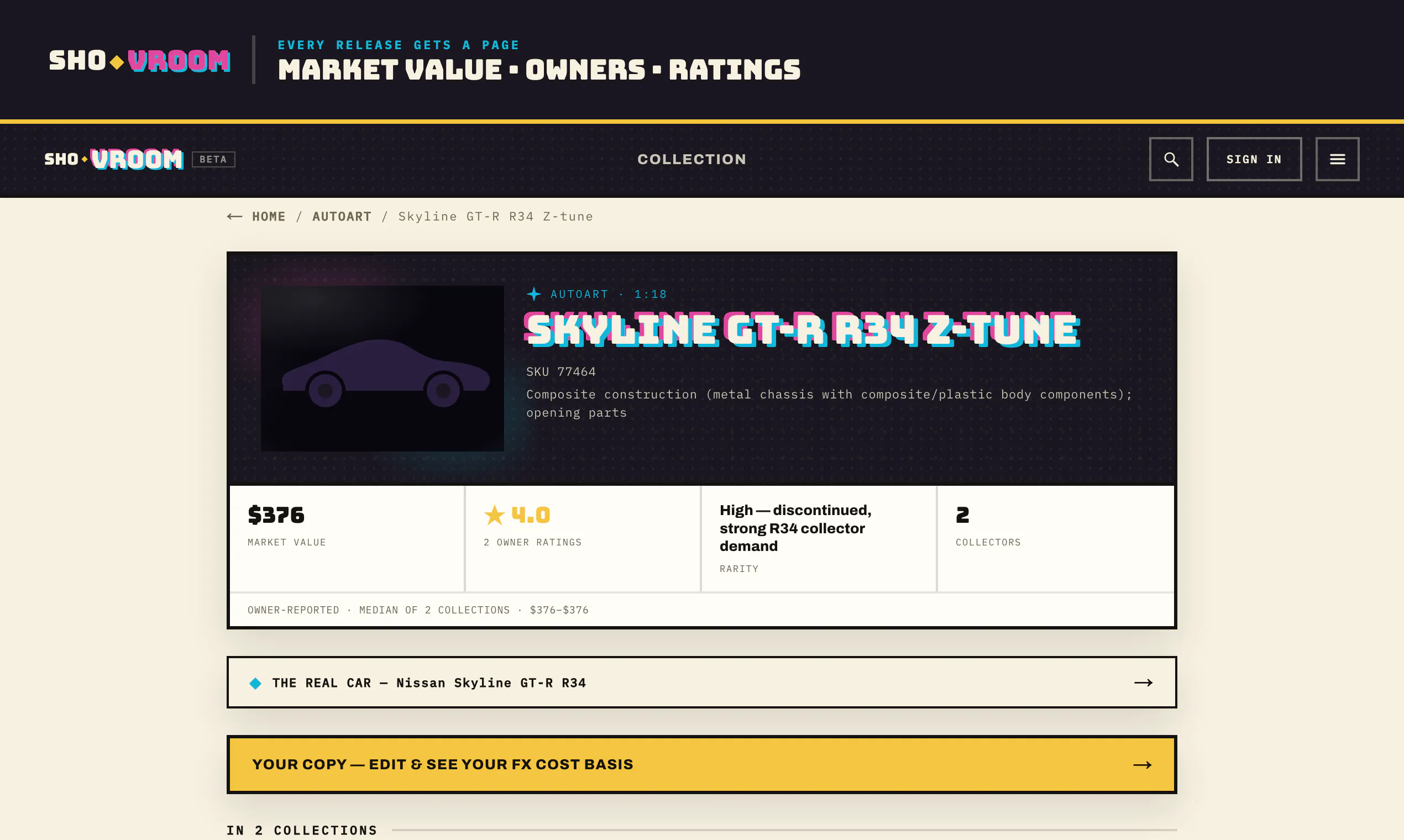Click the BETA badge
This screenshot has height=840, width=1404.
click(x=213, y=159)
